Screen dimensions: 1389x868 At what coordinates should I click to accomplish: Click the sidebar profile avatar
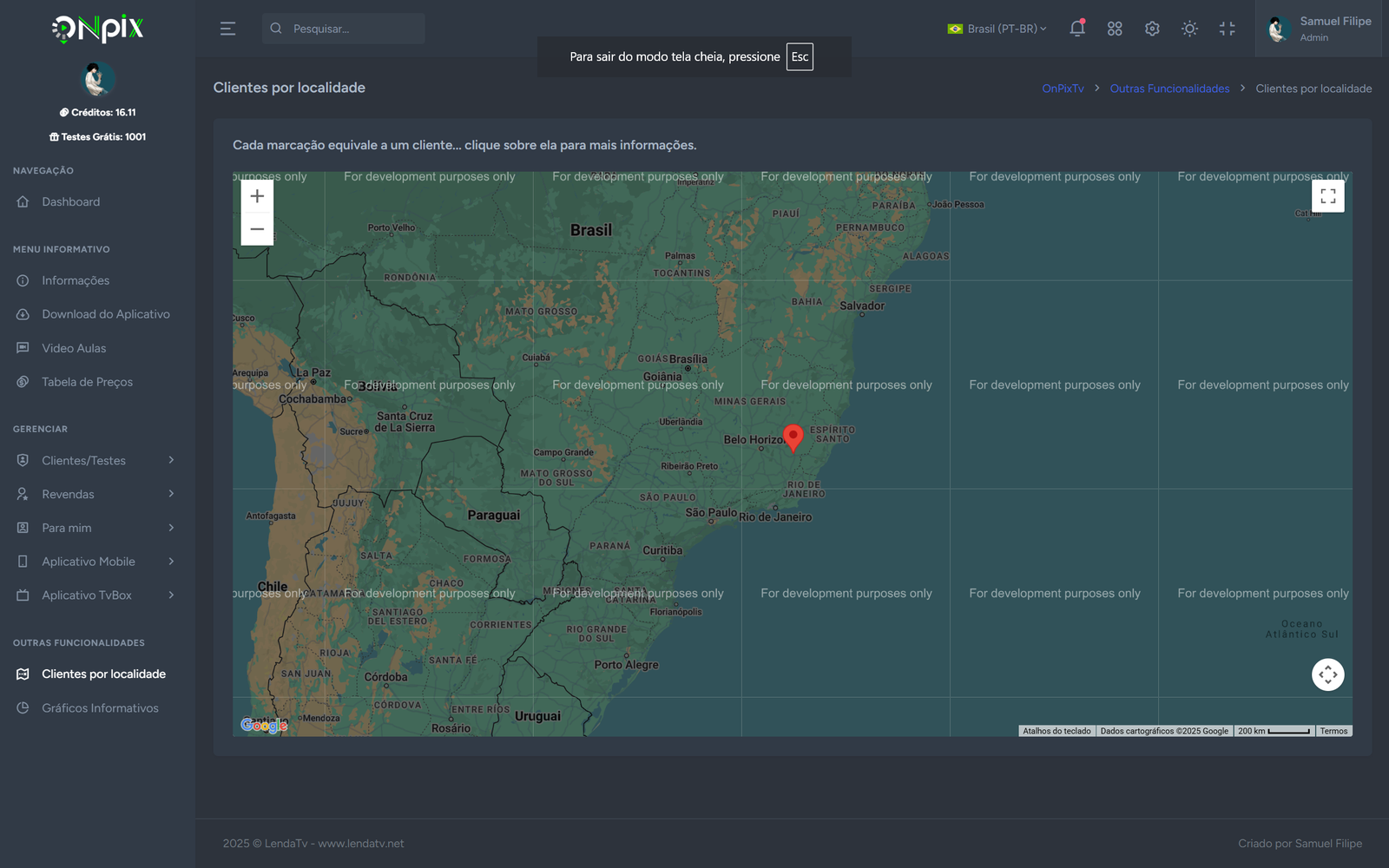click(x=97, y=80)
